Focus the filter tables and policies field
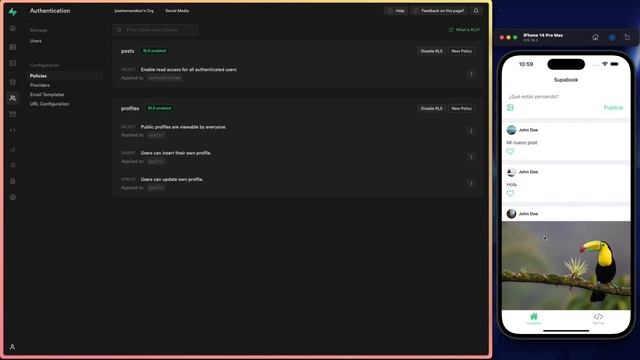 [x=156, y=30]
